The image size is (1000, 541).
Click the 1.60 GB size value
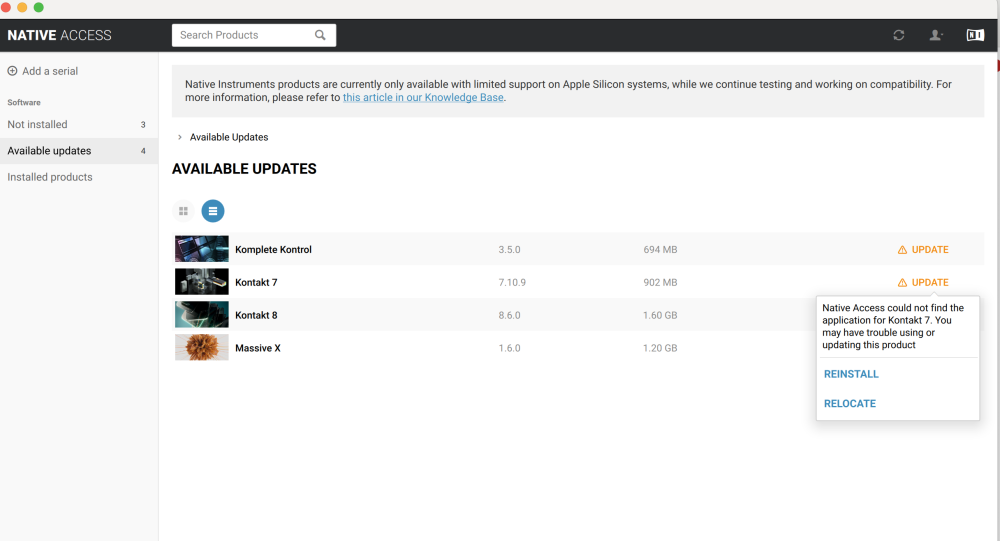coord(660,315)
